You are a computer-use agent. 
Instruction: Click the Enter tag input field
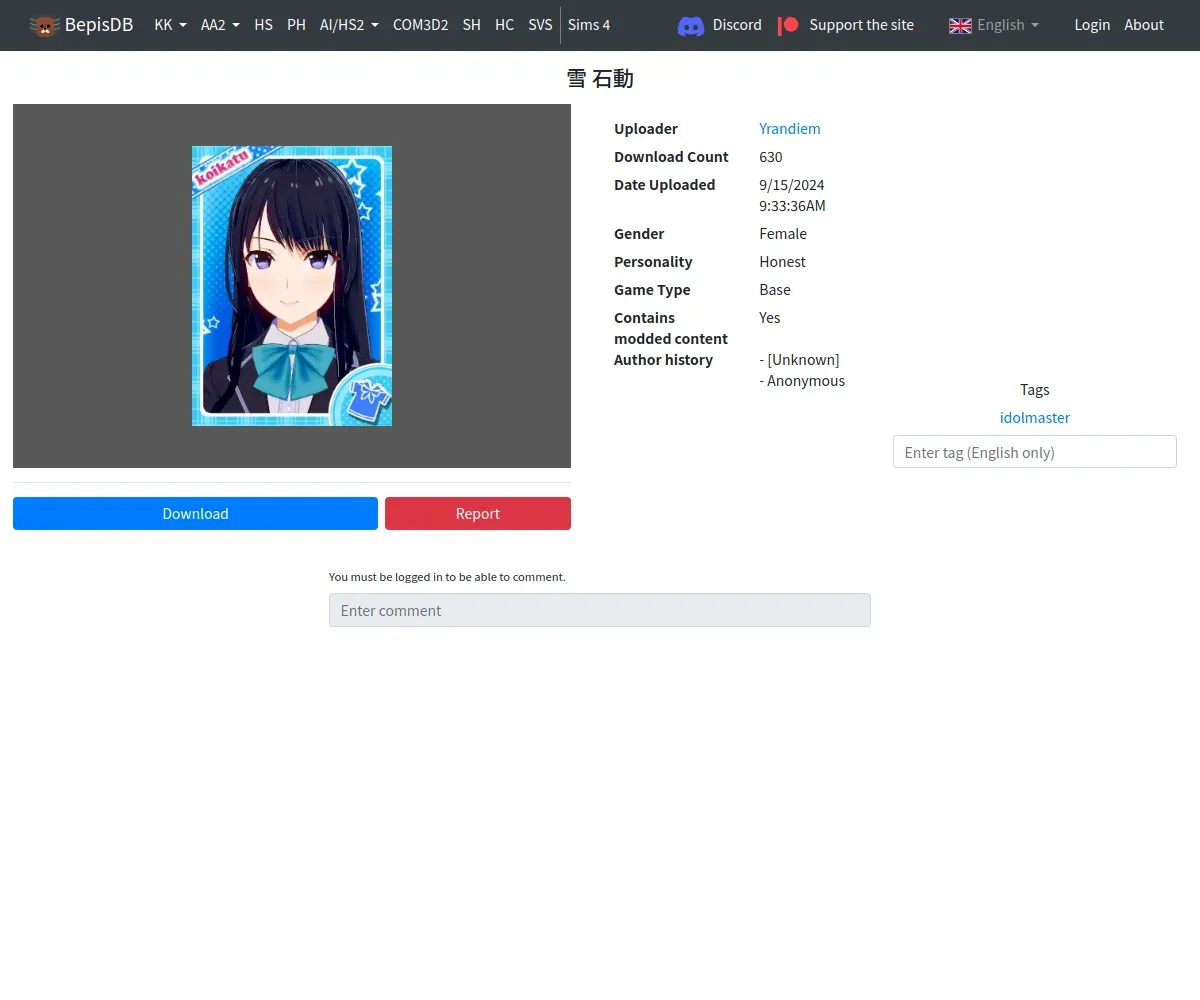click(x=1035, y=452)
